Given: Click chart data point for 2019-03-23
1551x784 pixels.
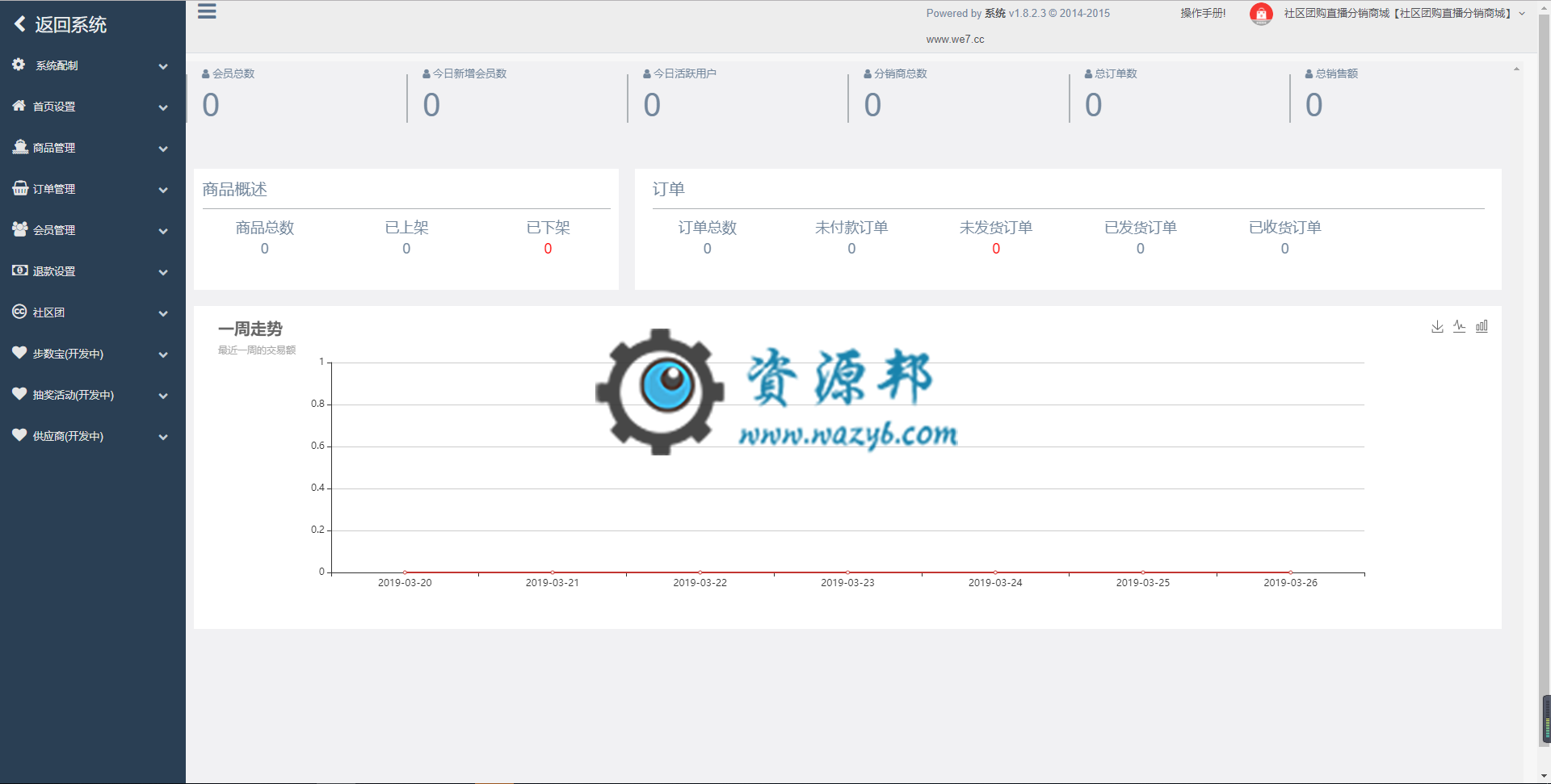Looking at the screenshot, I should tap(847, 572).
